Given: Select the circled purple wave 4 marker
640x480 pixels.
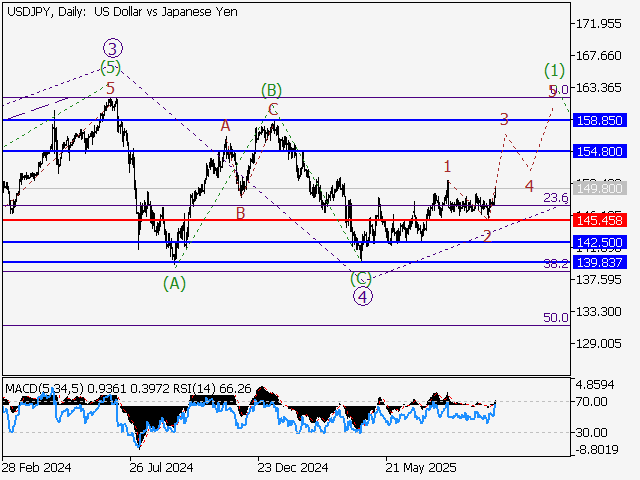Looking at the screenshot, I should 363,296.
